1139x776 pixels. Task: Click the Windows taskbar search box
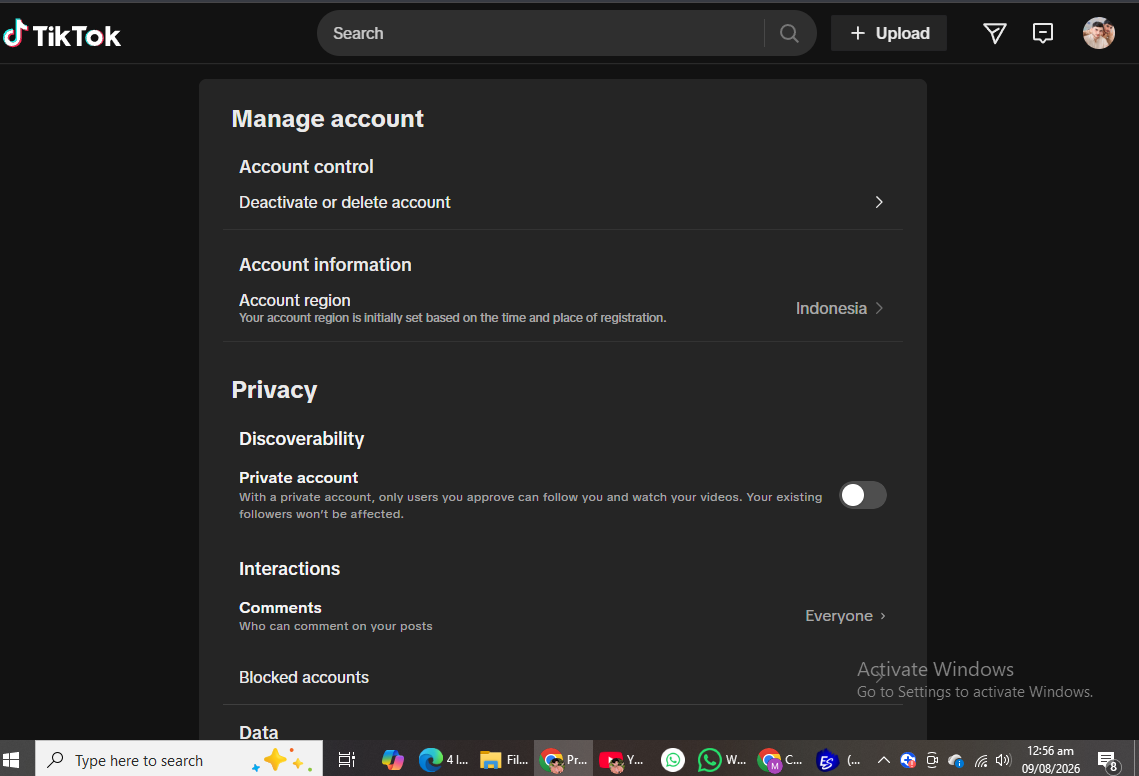[x=179, y=760]
